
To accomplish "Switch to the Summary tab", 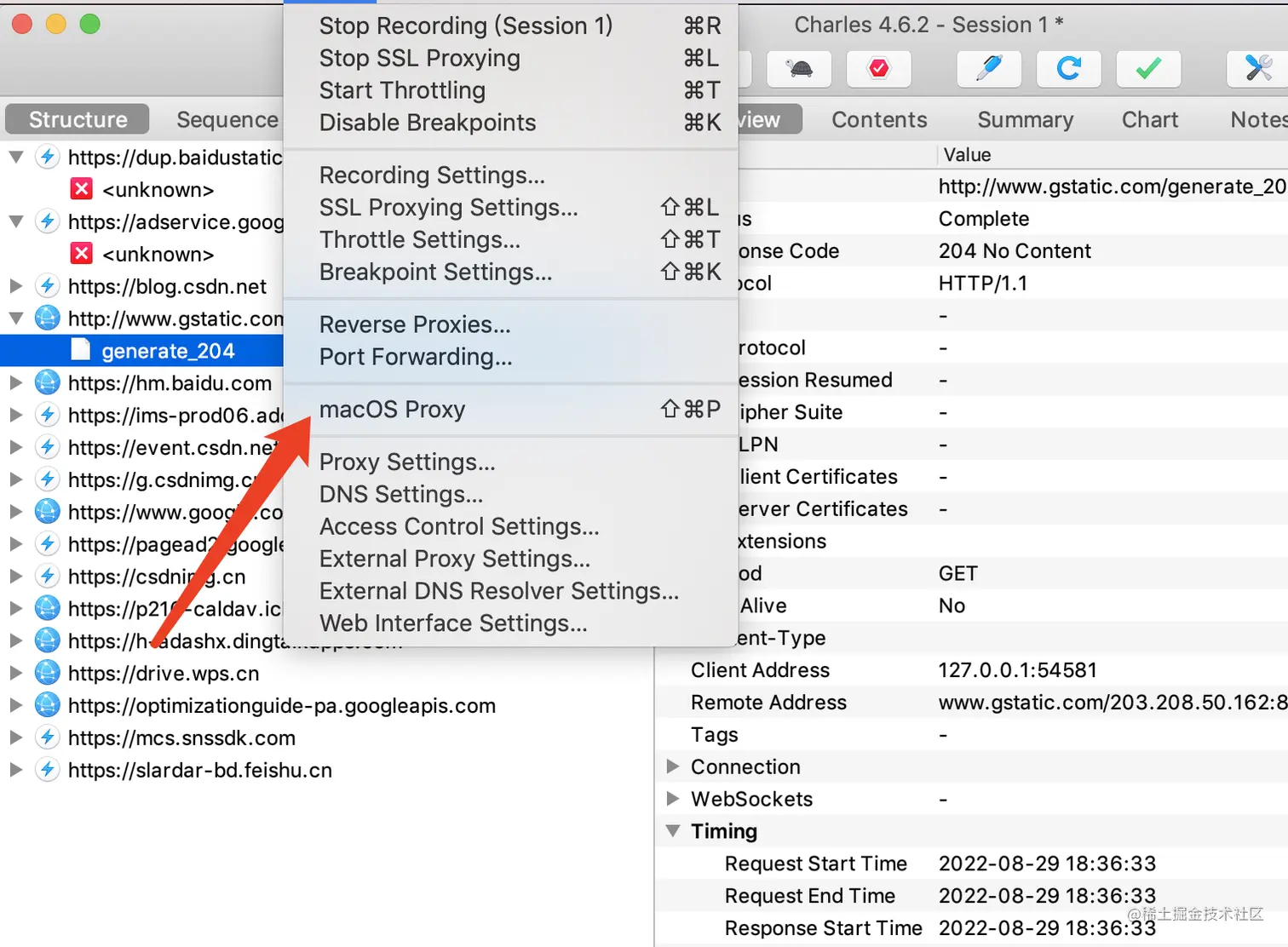I will (1025, 119).
